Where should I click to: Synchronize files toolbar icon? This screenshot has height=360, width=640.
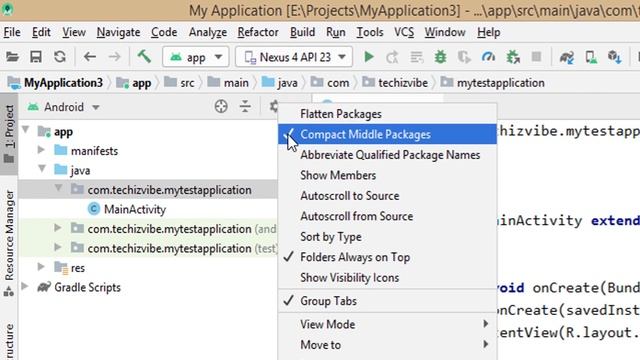click(x=60, y=57)
